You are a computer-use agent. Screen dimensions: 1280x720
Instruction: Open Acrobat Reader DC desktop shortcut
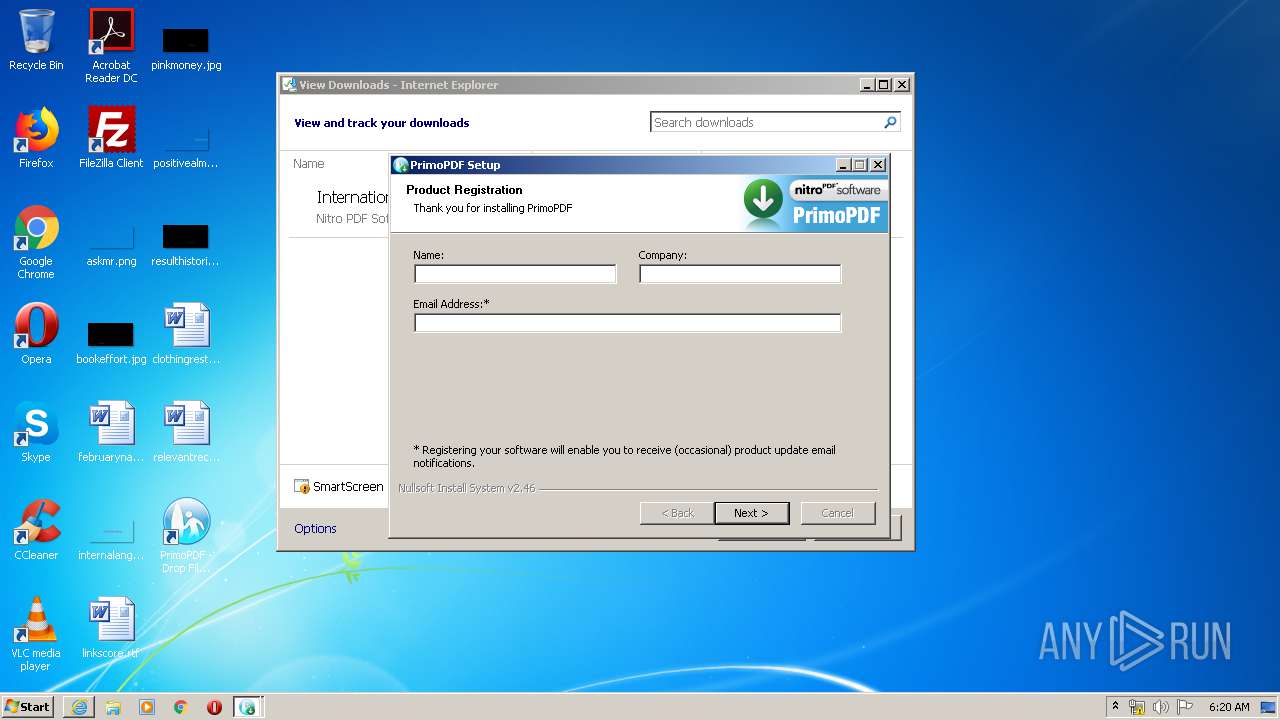pos(111,46)
